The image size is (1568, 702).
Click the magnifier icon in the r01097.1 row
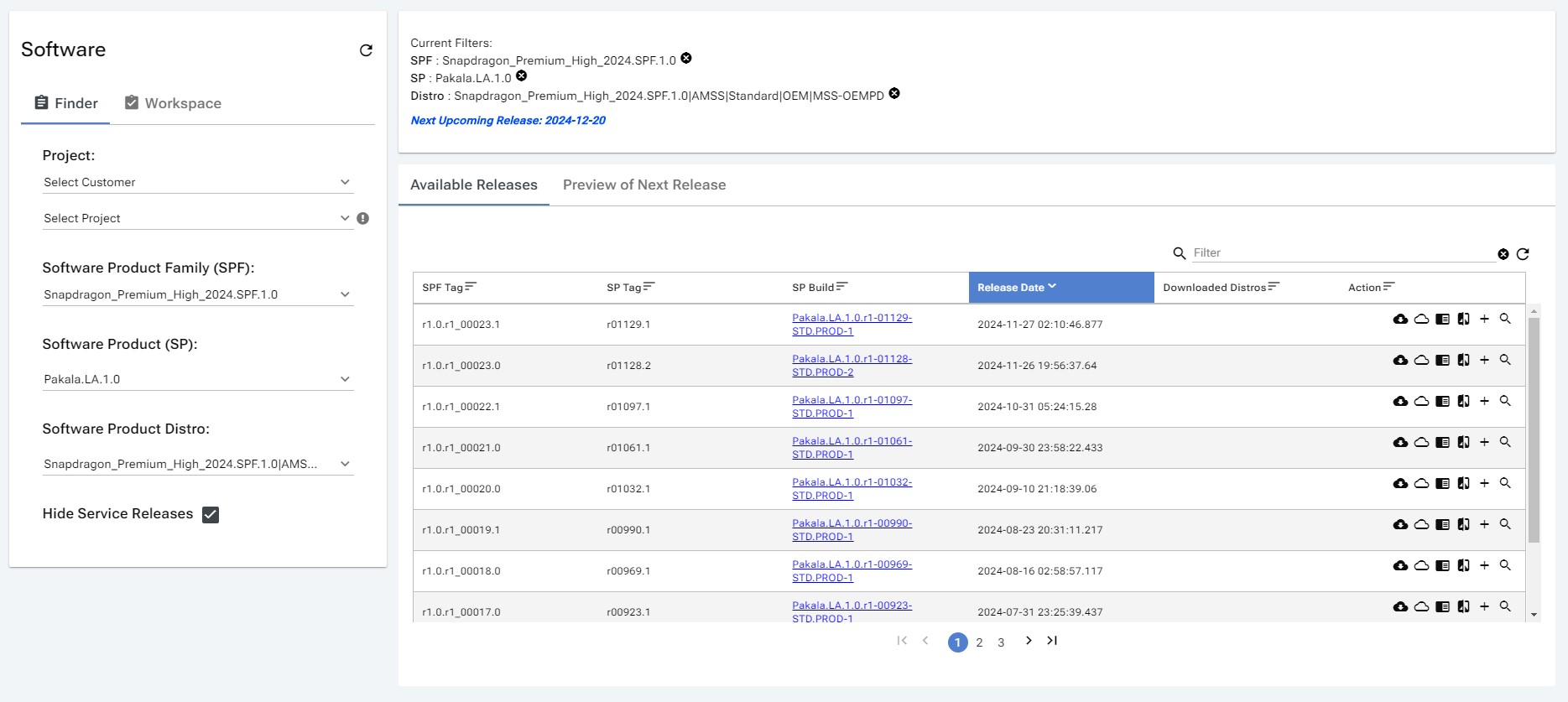[1505, 401]
